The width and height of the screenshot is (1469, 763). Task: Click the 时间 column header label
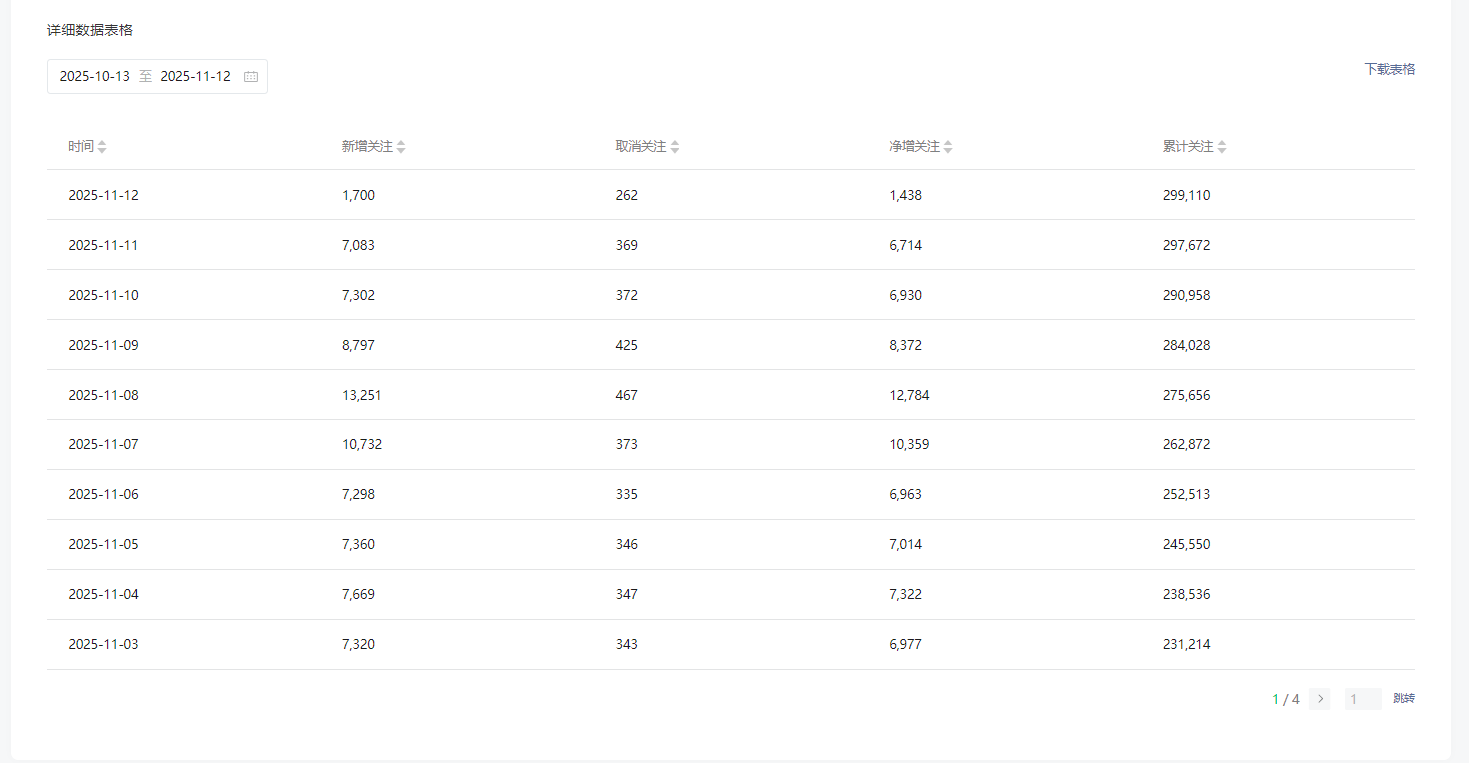point(81,147)
